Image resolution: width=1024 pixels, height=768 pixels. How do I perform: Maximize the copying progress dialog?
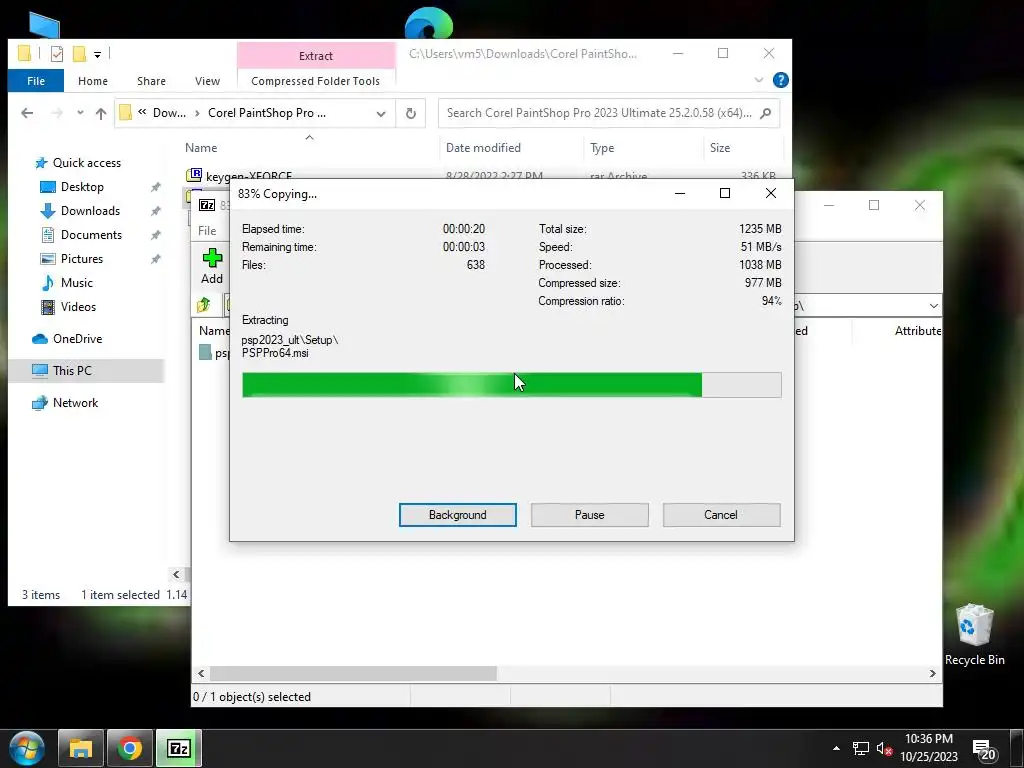(724, 193)
